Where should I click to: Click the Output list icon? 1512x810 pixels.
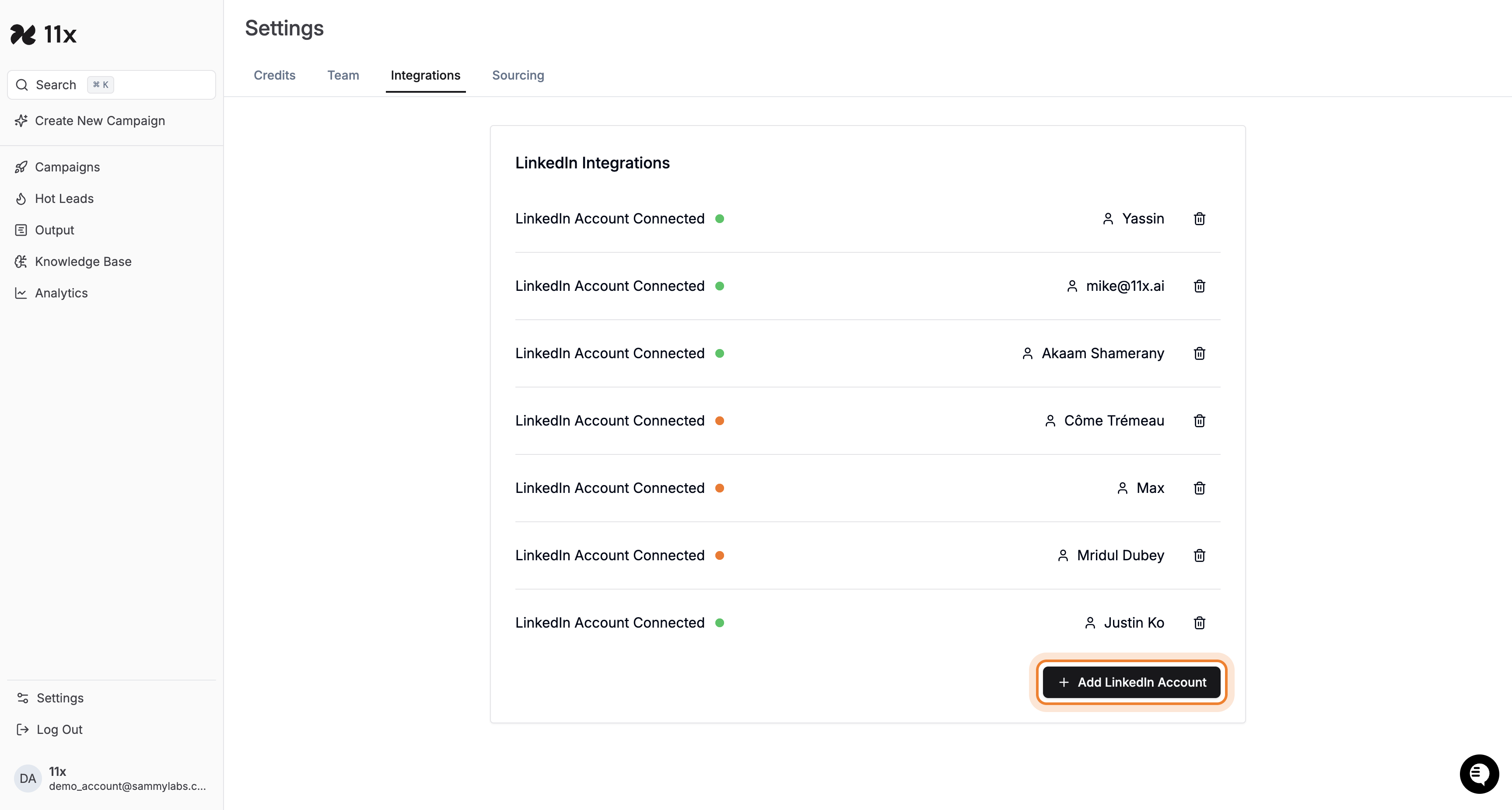pos(21,230)
